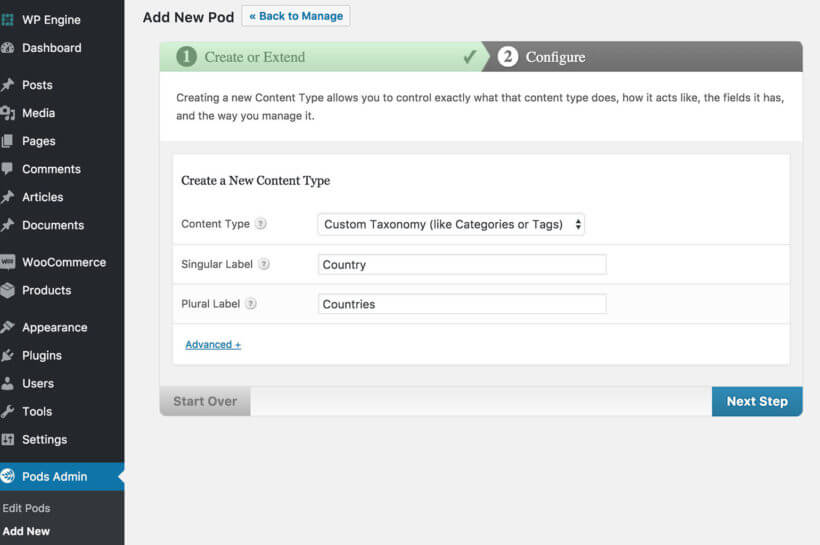Screen dimensions: 820x545
Task: Click the Comments bubble icon
Action: pyautogui.click(x=7, y=169)
